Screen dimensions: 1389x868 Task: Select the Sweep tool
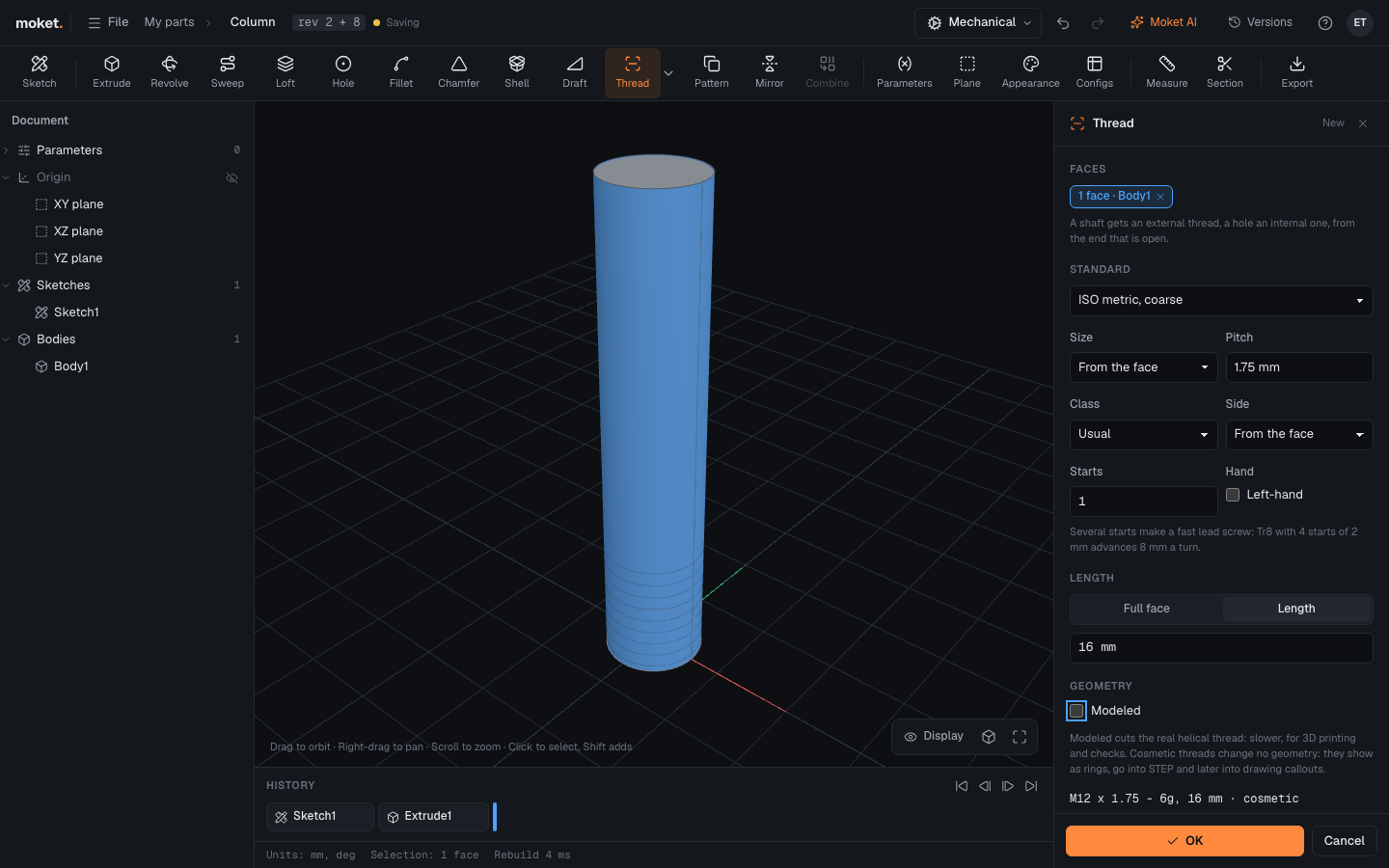click(x=228, y=72)
